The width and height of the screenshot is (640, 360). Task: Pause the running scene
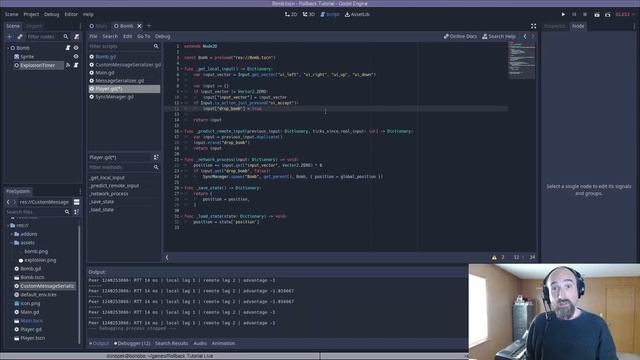click(574, 14)
